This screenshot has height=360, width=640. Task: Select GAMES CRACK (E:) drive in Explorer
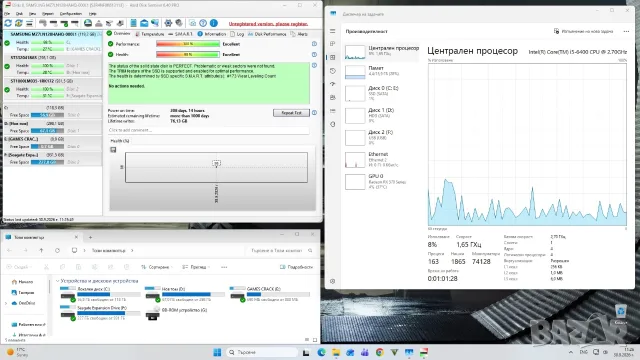[x=269, y=294]
